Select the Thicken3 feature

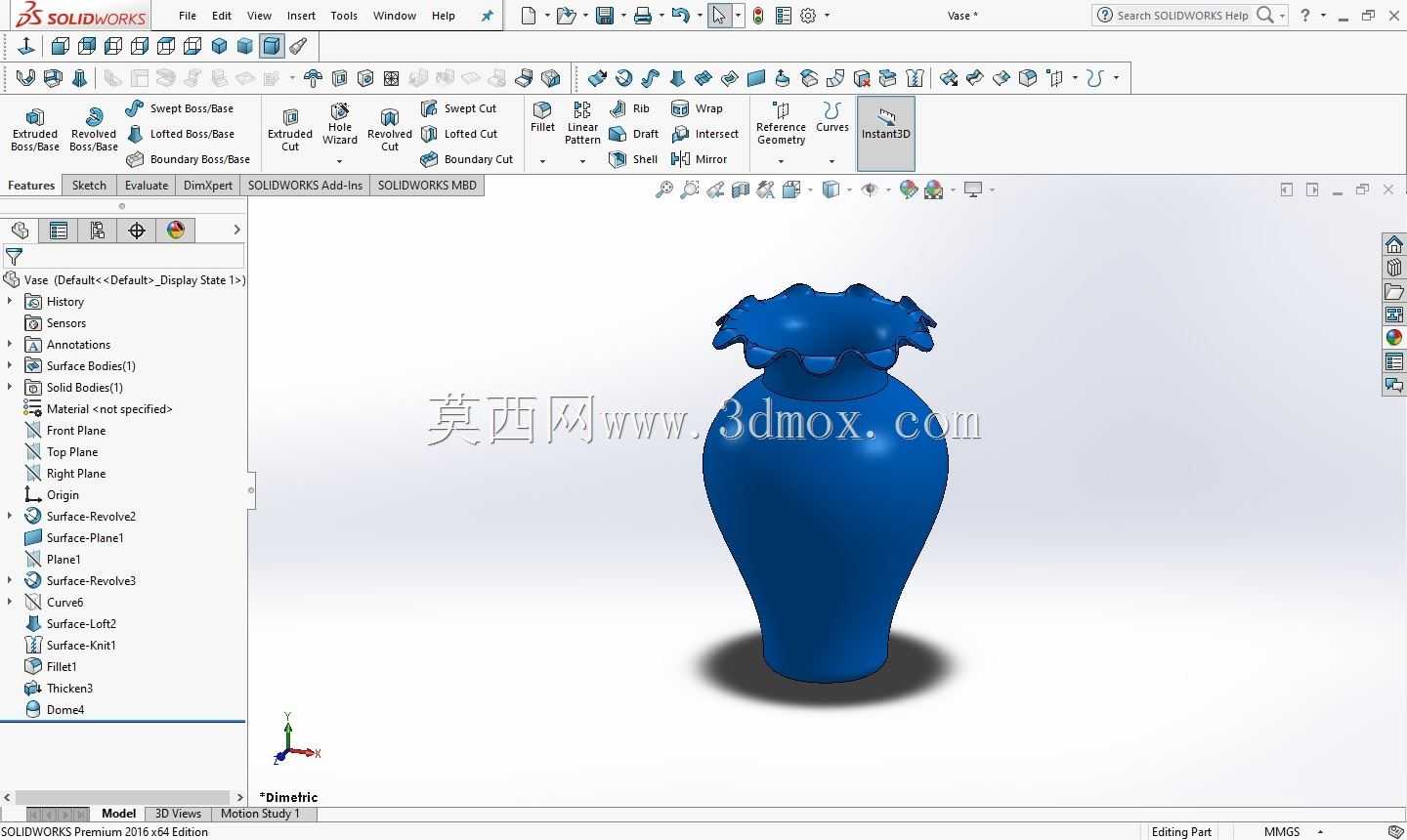(x=59, y=689)
